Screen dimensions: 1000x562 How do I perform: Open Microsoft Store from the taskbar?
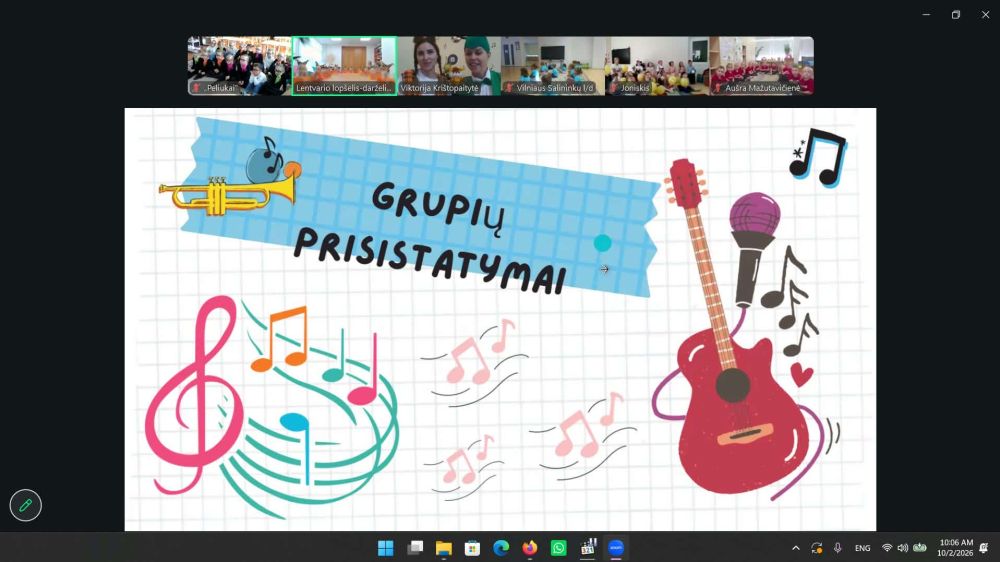point(473,548)
